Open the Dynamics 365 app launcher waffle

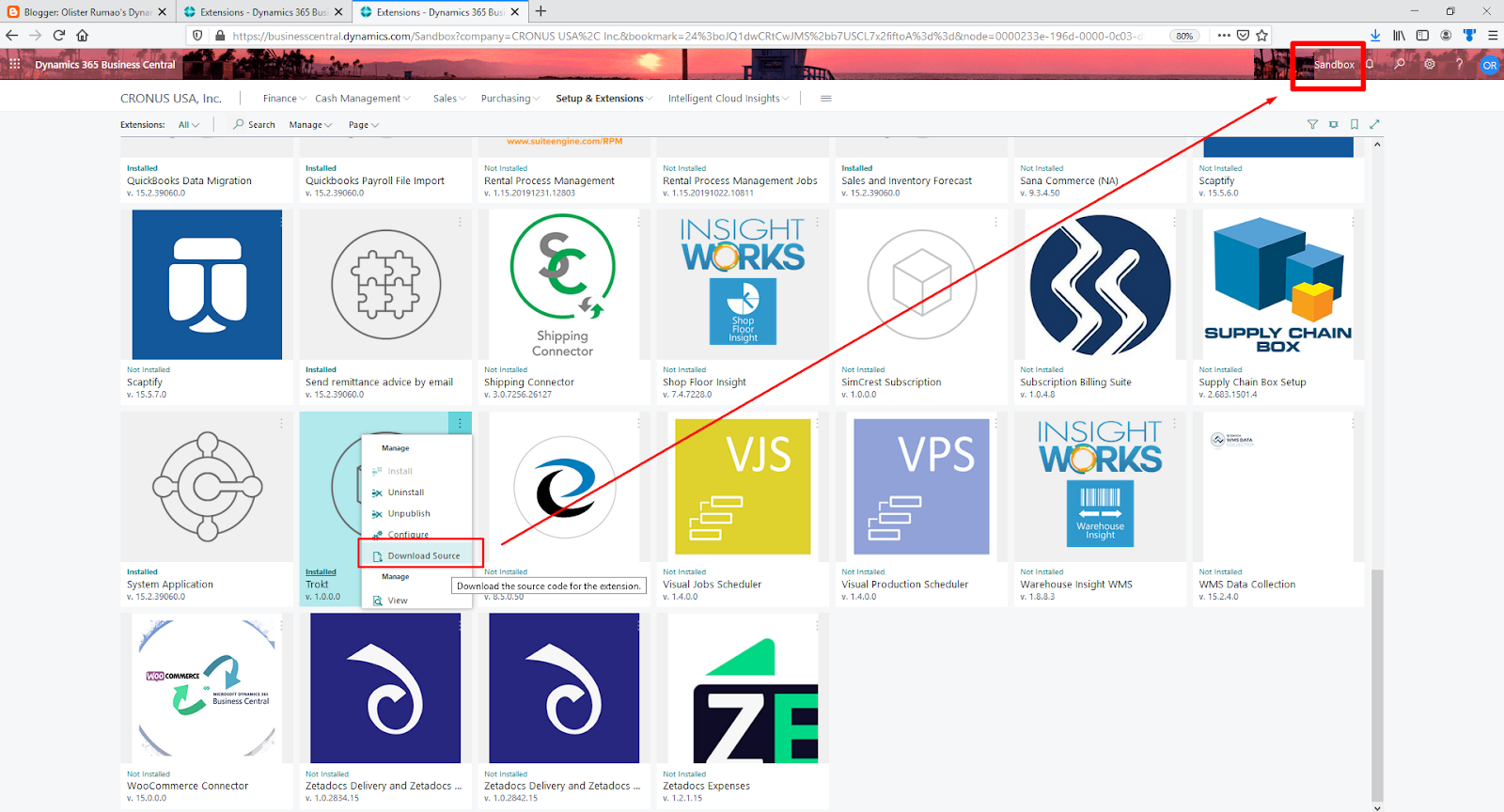[x=14, y=65]
